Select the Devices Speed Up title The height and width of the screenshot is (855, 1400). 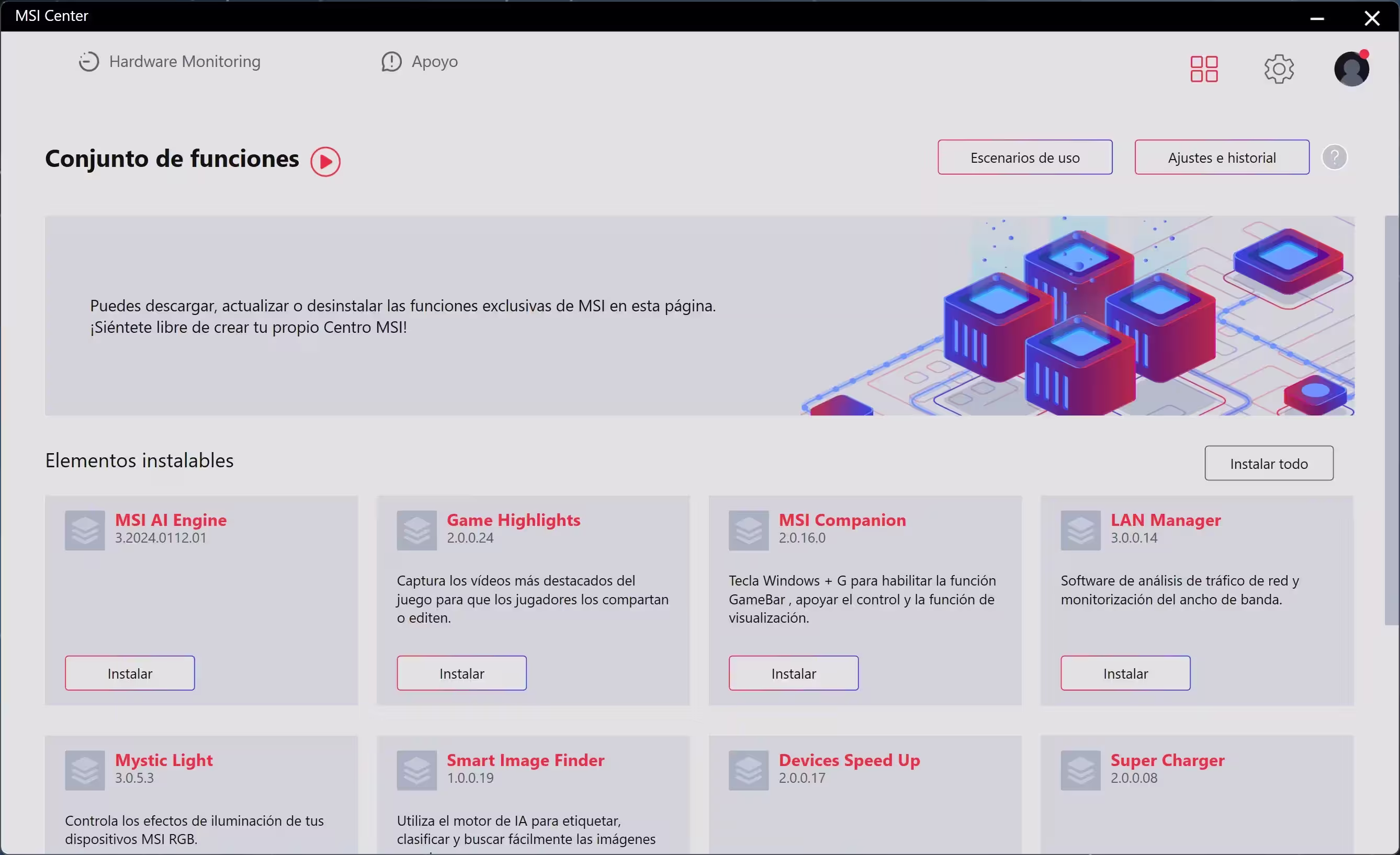(x=849, y=760)
